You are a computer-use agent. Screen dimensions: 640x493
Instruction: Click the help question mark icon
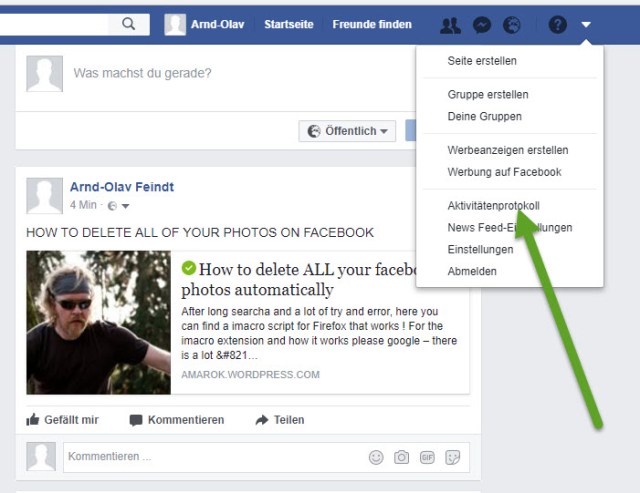click(x=558, y=25)
